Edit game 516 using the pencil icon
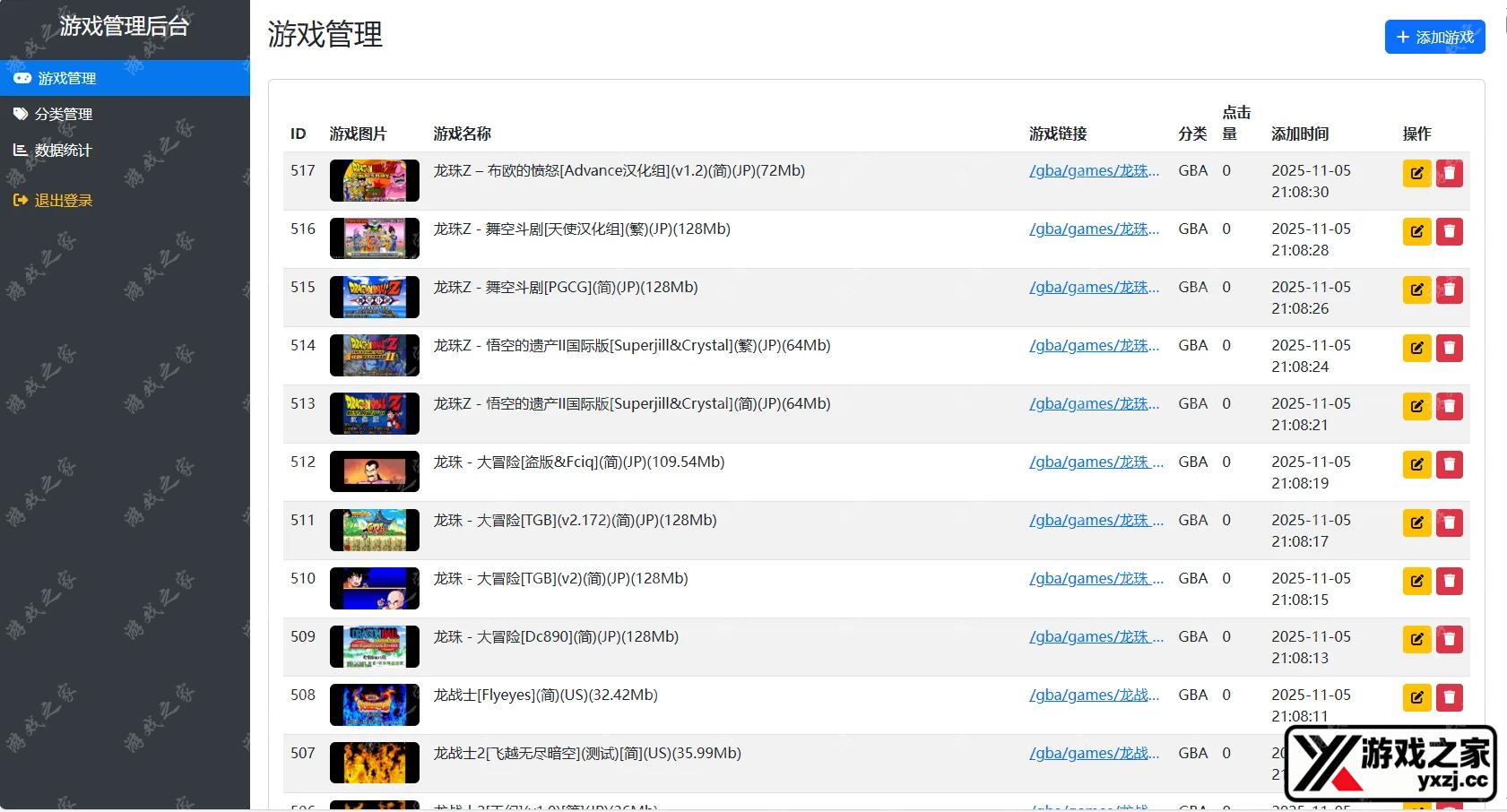Screen dimensions: 1507x812 [x=1416, y=232]
